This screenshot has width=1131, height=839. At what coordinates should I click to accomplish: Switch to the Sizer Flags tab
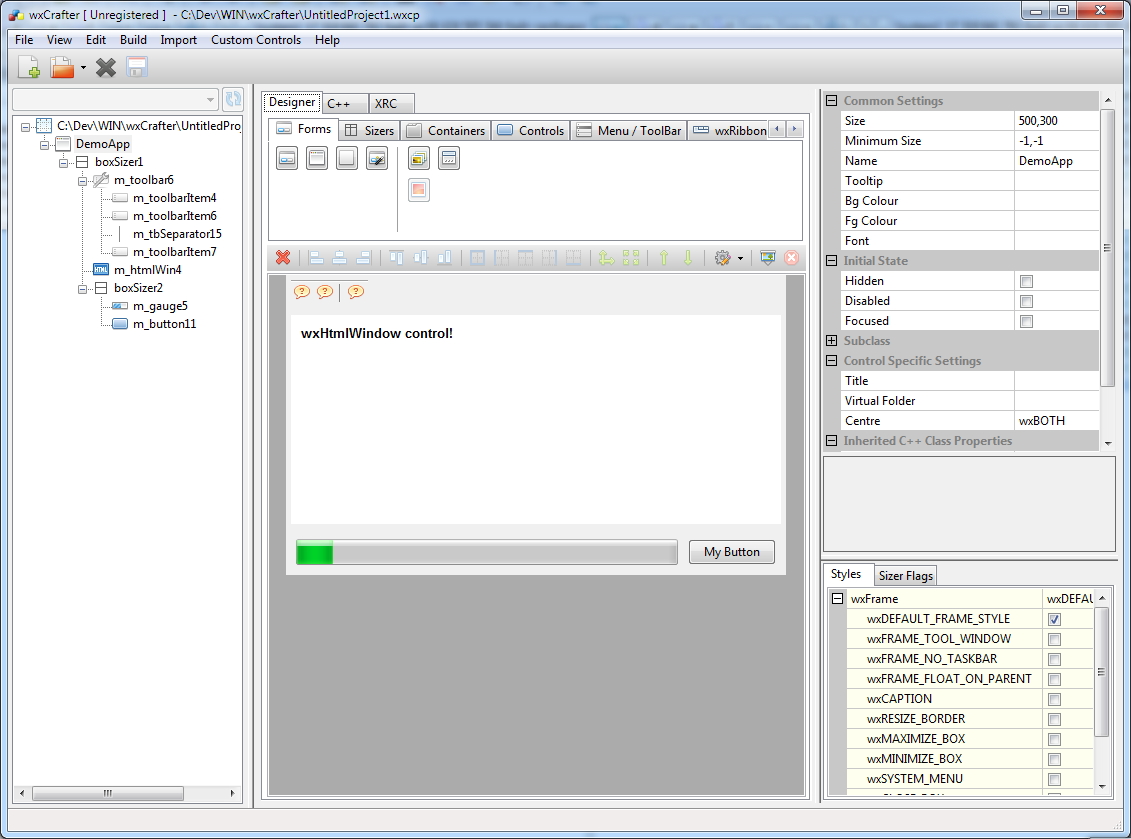pyautogui.click(x=905, y=576)
